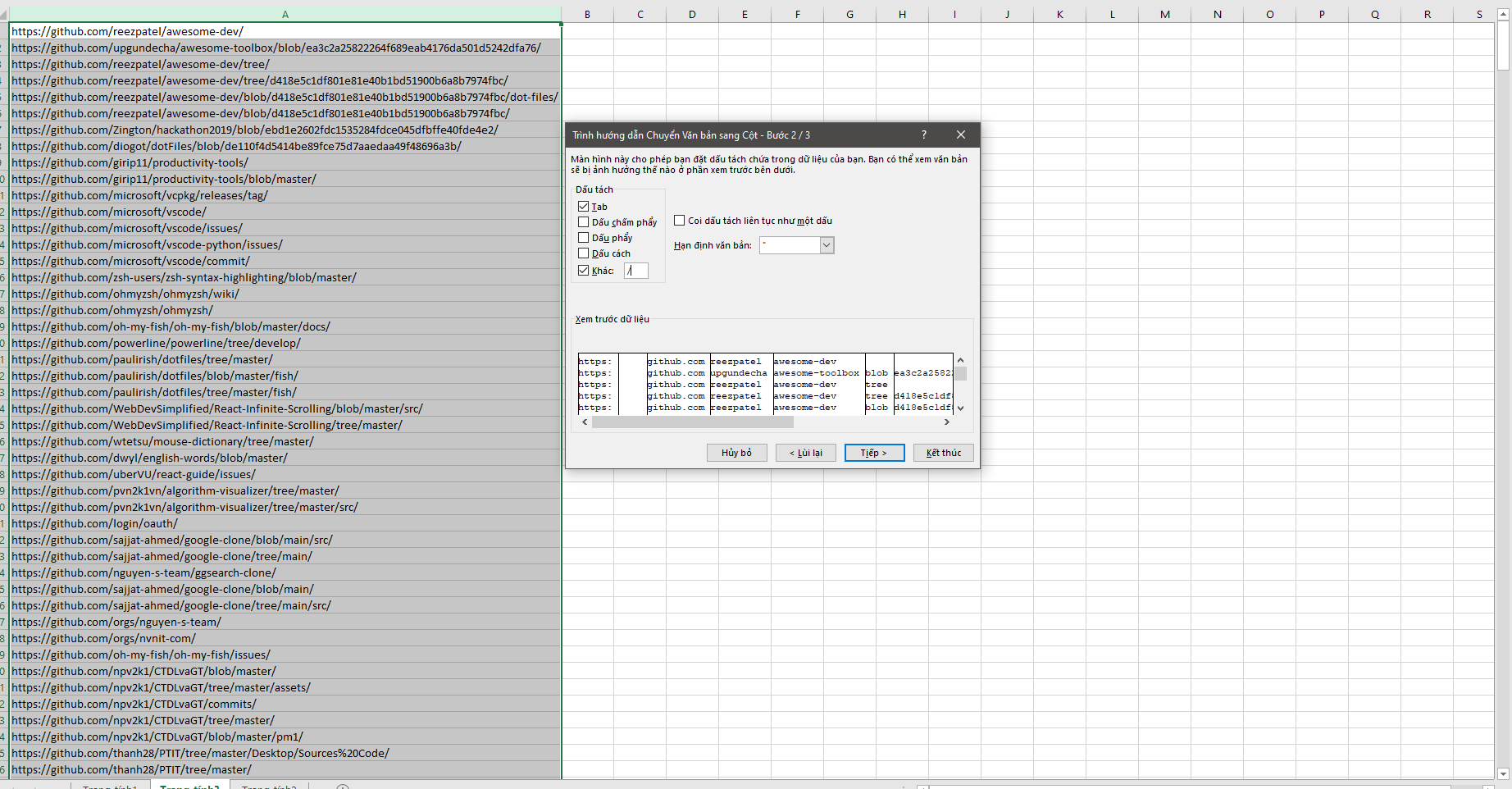
Task: Click the preview's right scroll arrow
Action: click(947, 422)
